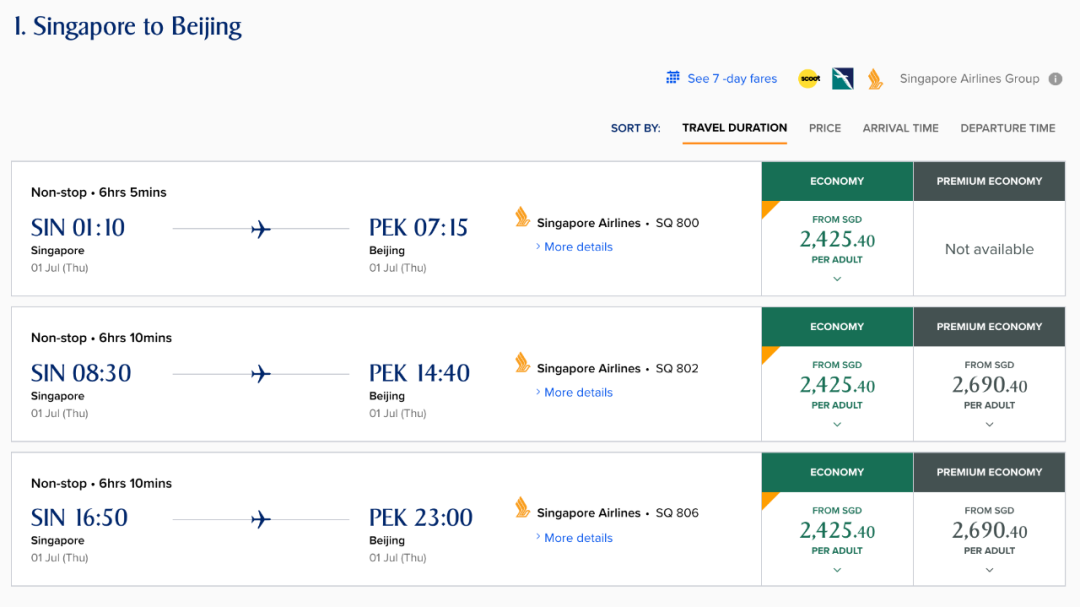Sort flights by Departure Time
The image size is (1080, 607).
pyautogui.click(x=1007, y=128)
